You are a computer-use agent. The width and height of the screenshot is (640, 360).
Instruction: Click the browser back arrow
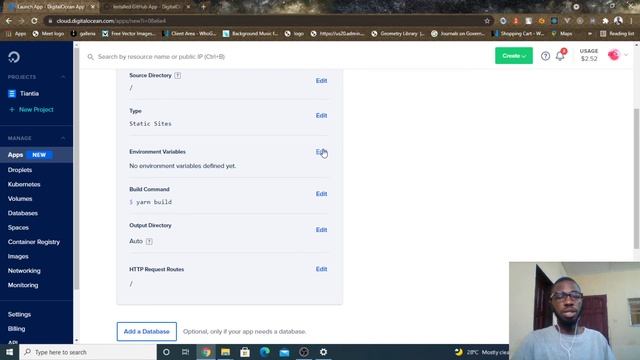pos(9,21)
